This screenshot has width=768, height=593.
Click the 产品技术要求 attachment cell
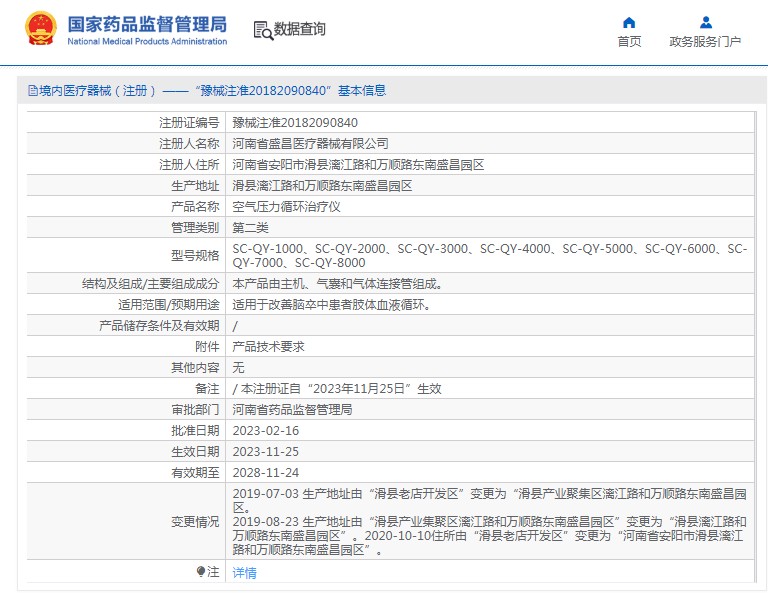pos(268,347)
